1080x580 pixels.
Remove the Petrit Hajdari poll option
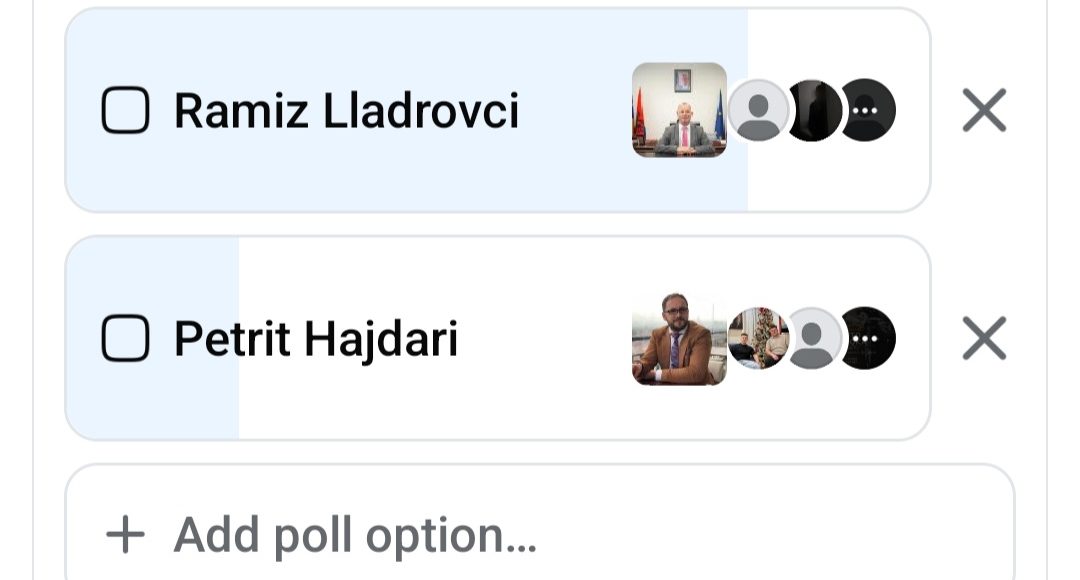984,338
